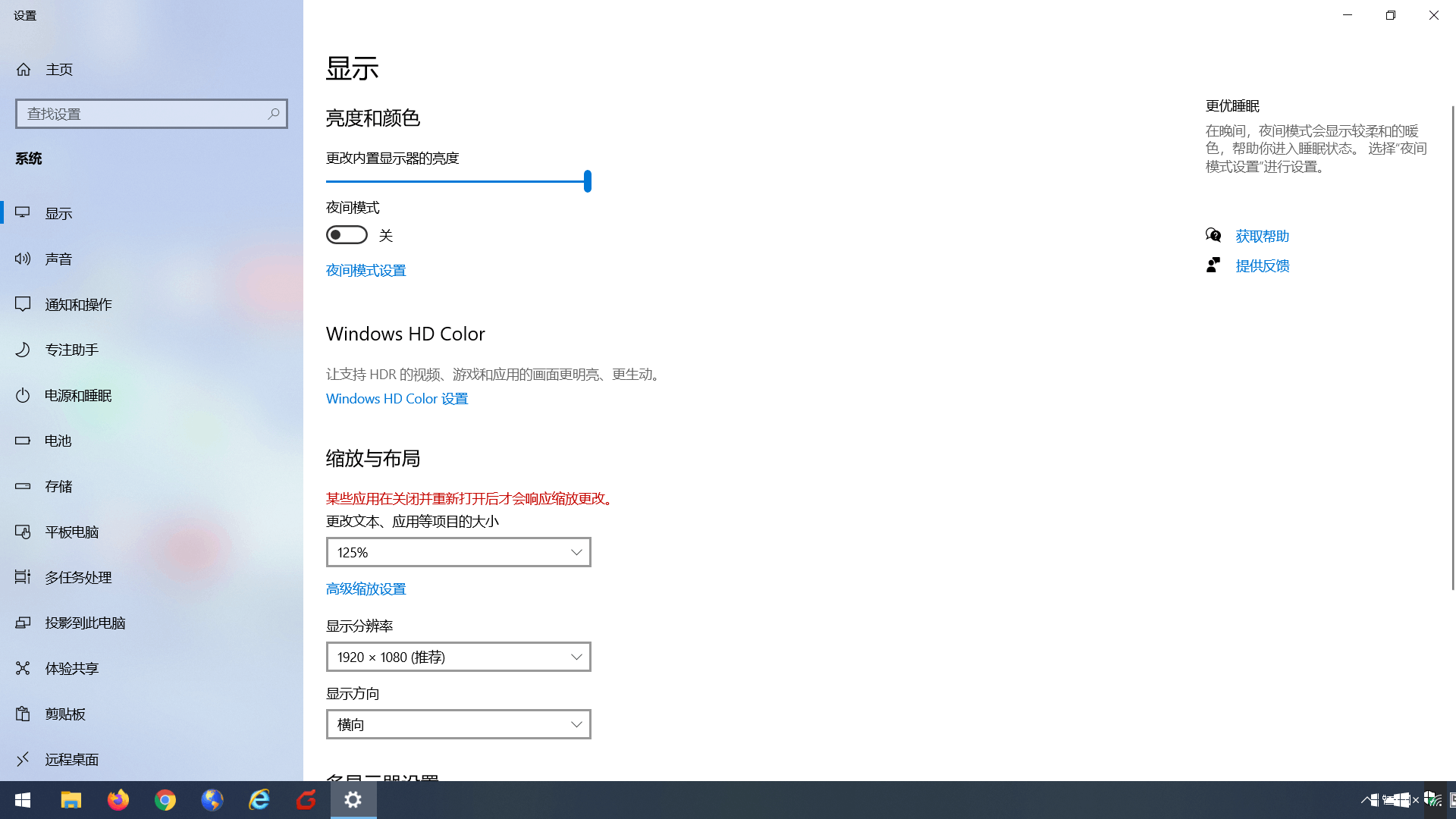Go to 通知和操作 settings page
The height and width of the screenshot is (819, 1456).
[x=78, y=304]
